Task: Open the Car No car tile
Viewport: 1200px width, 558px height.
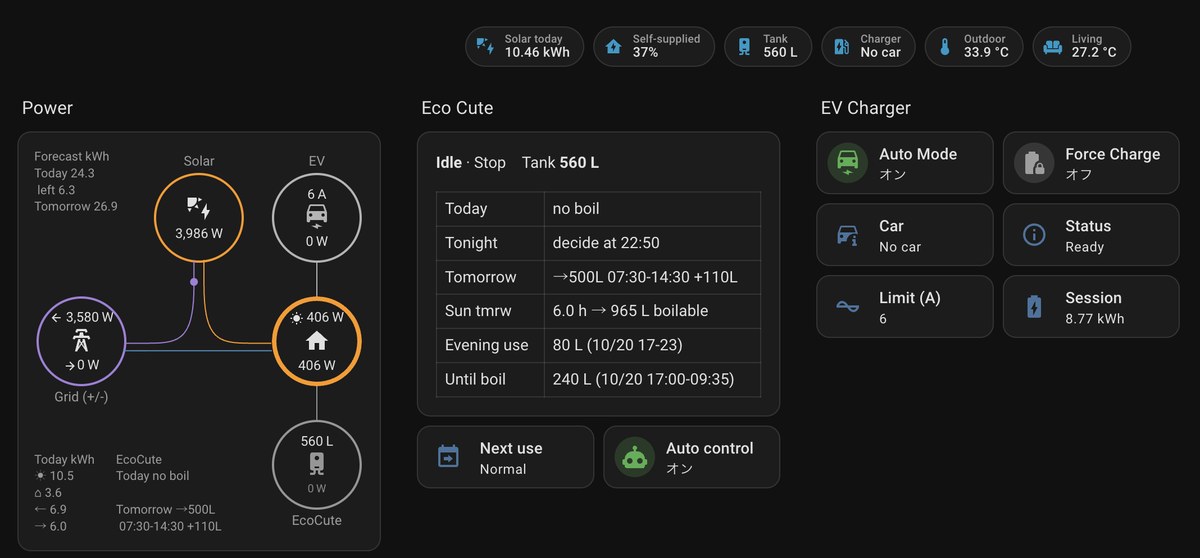Action: (x=905, y=235)
